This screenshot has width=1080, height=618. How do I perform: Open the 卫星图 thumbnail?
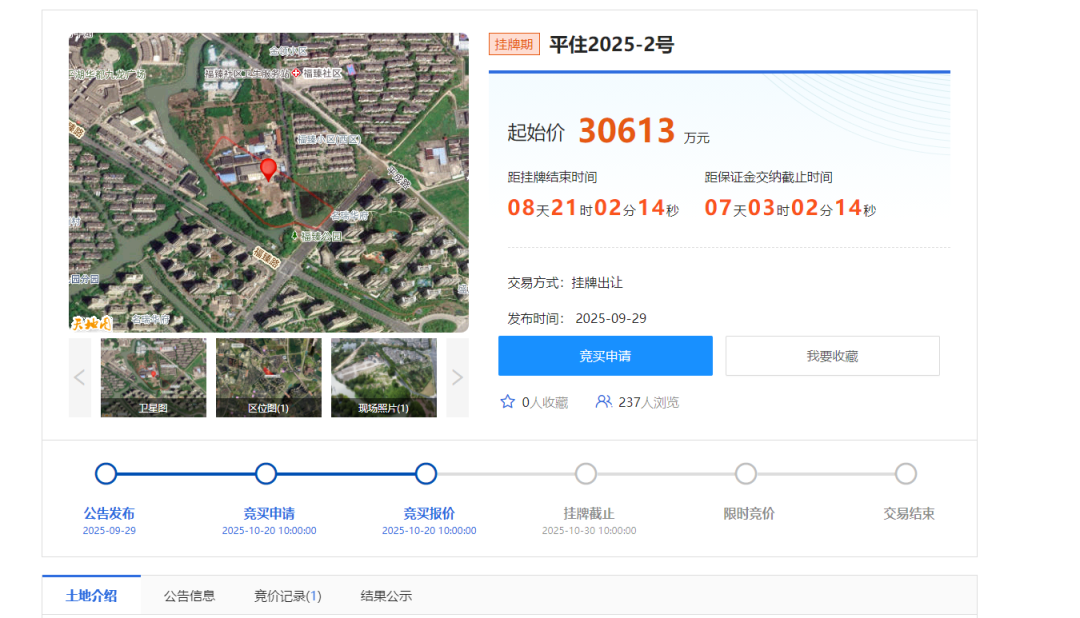(154, 377)
